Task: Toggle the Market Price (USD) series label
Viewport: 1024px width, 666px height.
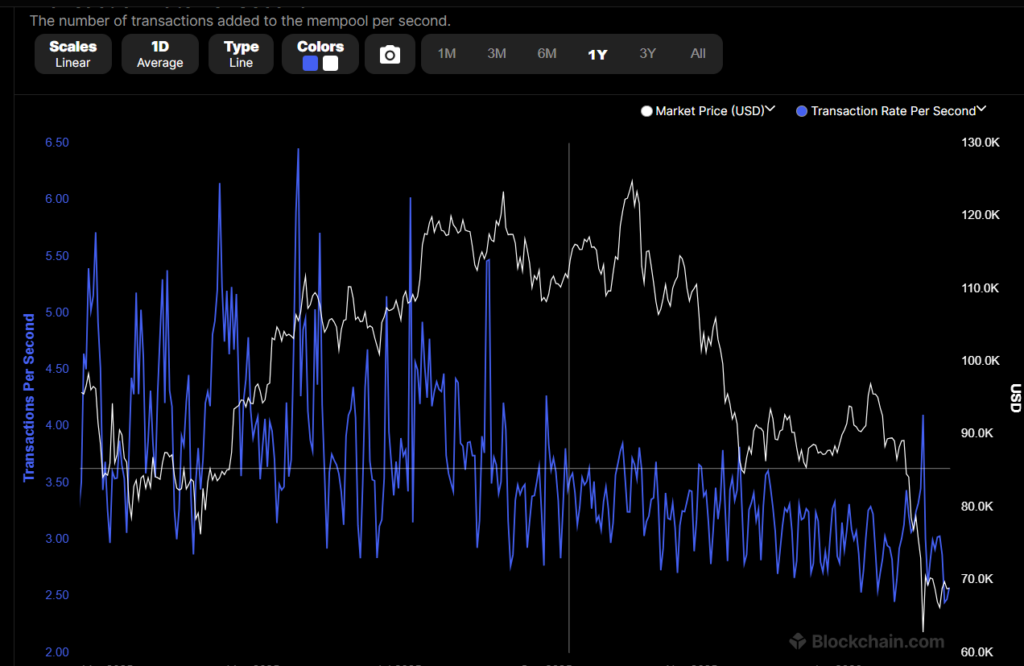Action: [x=709, y=111]
